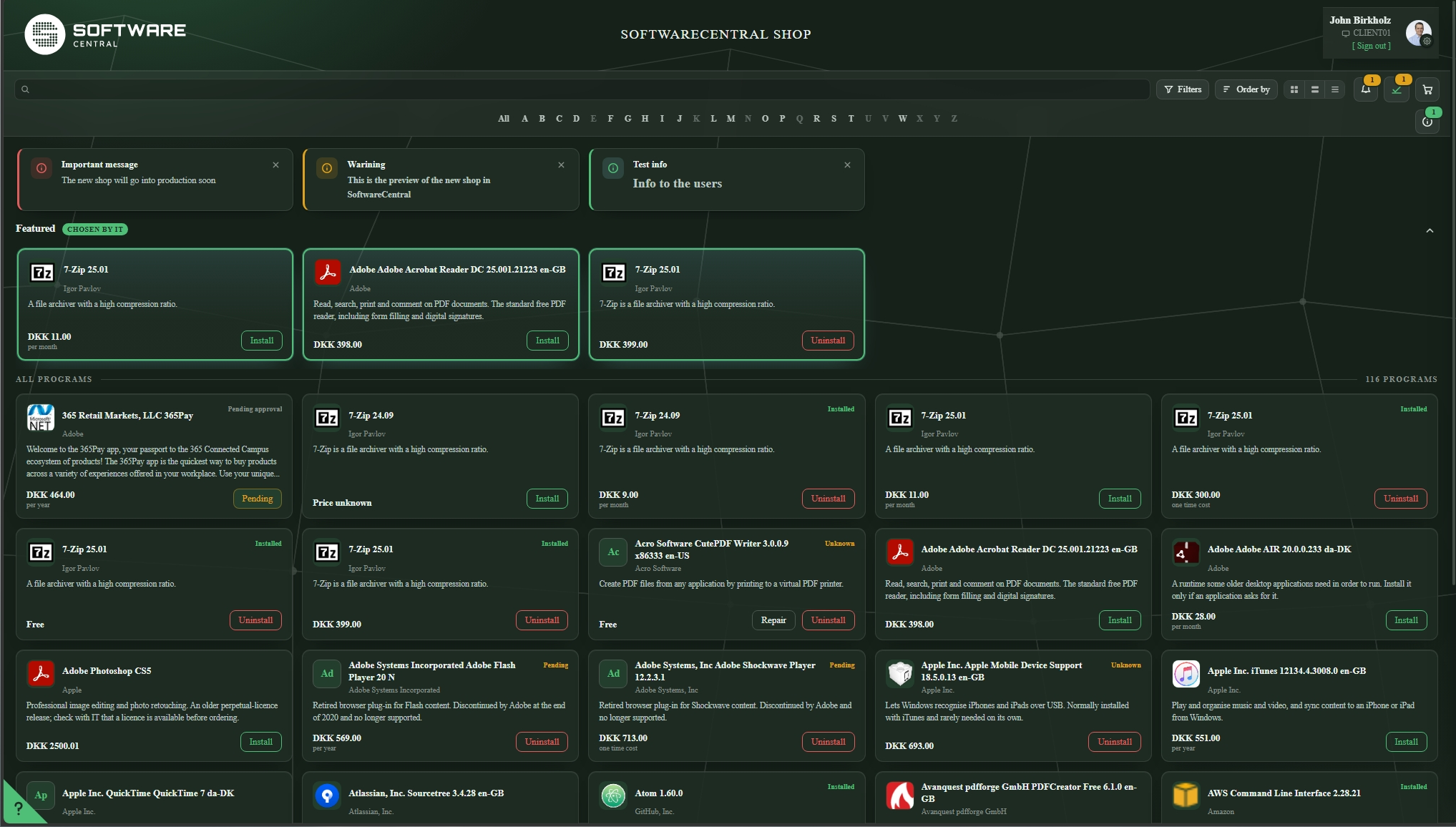Open the Filters panel
This screenshot has width=1456, height=827.
[1183, 89]
